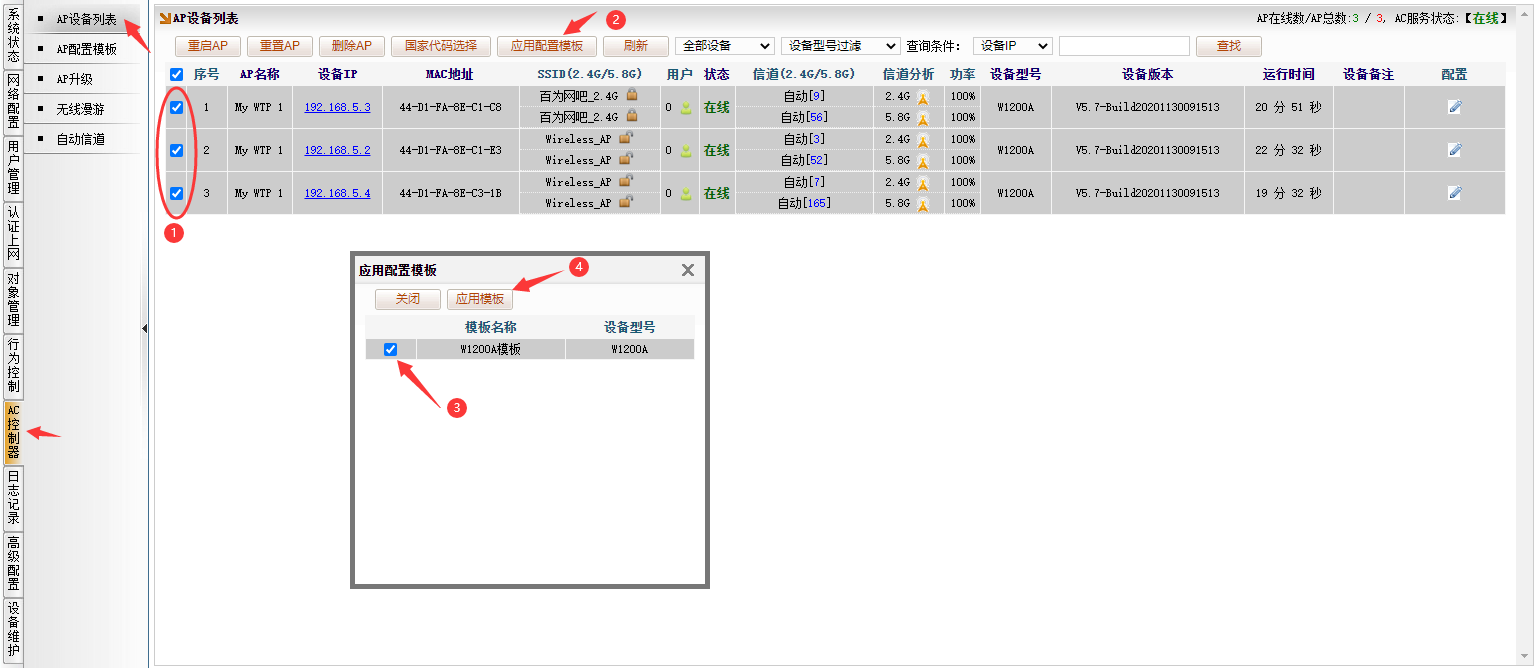Toggle the select-all checkbox in table header
1538x668 pixels.
(177, 75)
